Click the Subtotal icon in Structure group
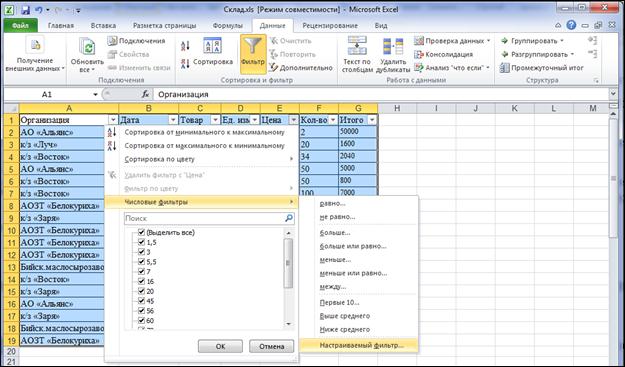Viewport: 625px width, 367px height. [x=505, y=68]
